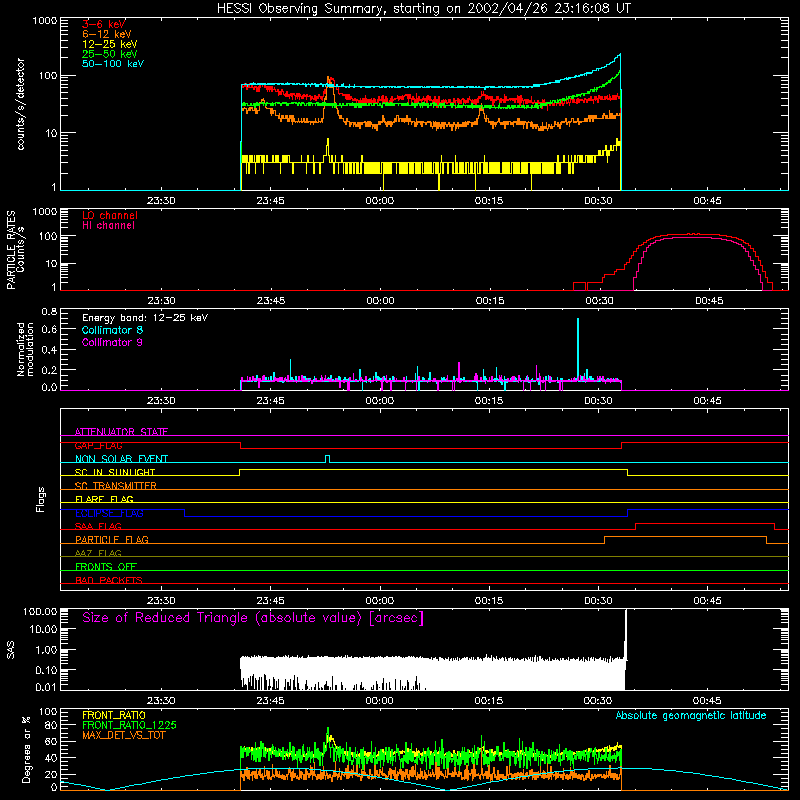The height and width of the screenshot is (800, 800).
Task: Click the AAZ_FLAG label
Action: 98,553
